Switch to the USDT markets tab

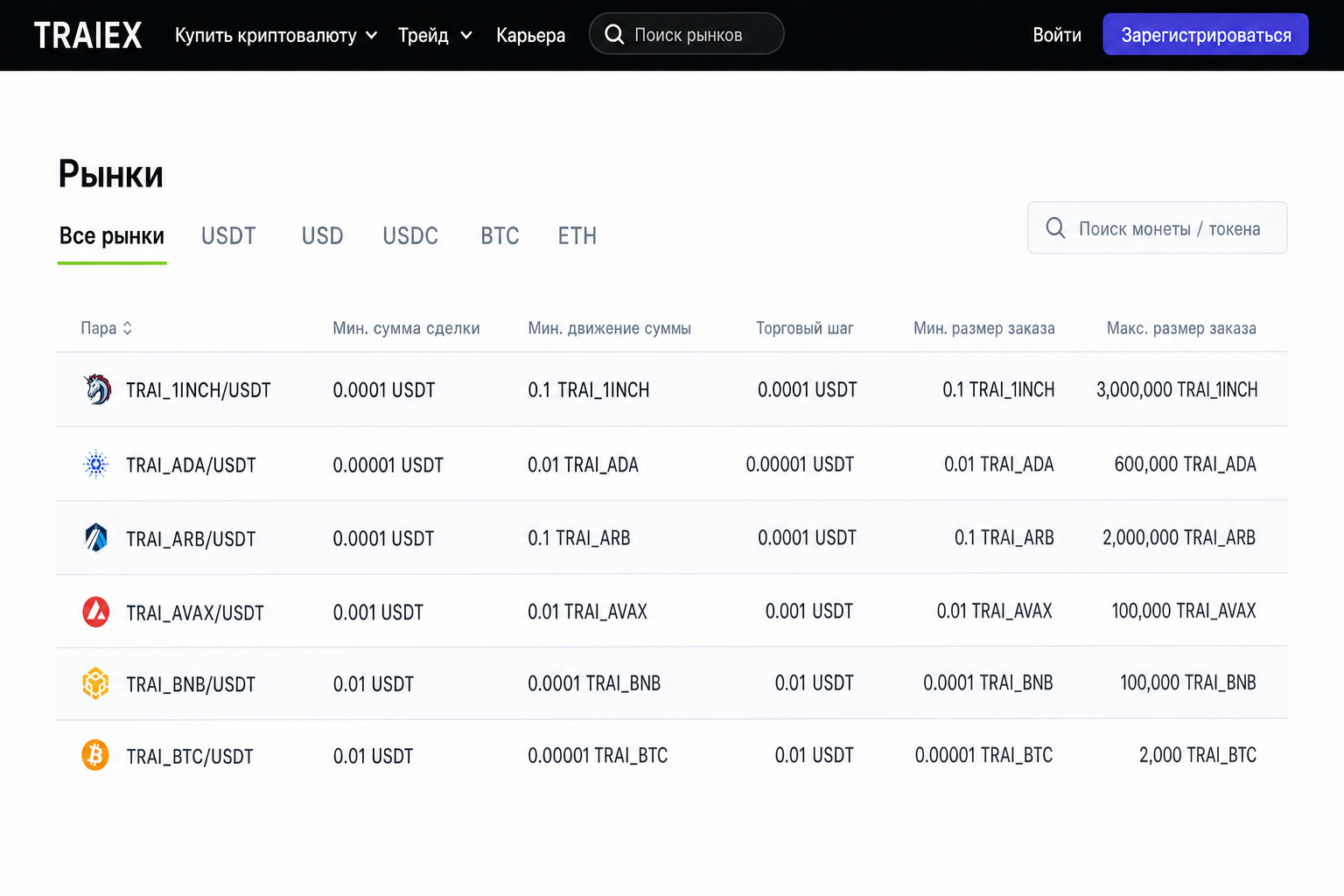pos(228,236)
